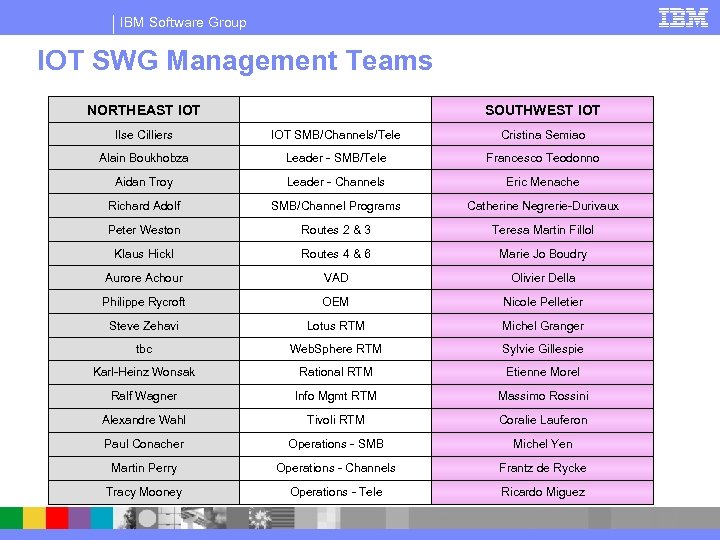Click the 'Karl-Heinz Wonsak' cell

(144, 372)
